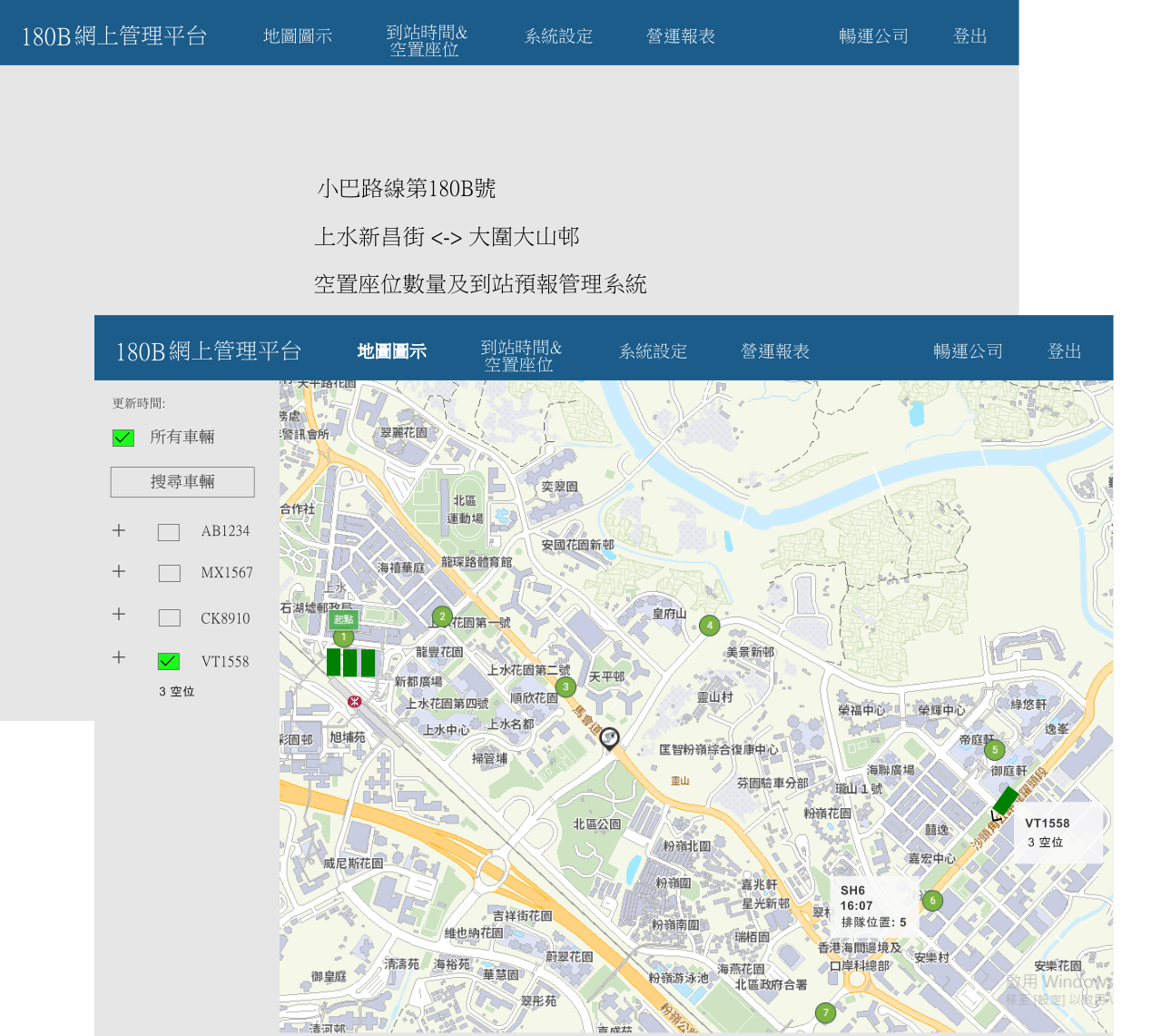1161x1036 pixels.
Task: Click stop marker 7 near 北區政府合署
Action: 825,1012
